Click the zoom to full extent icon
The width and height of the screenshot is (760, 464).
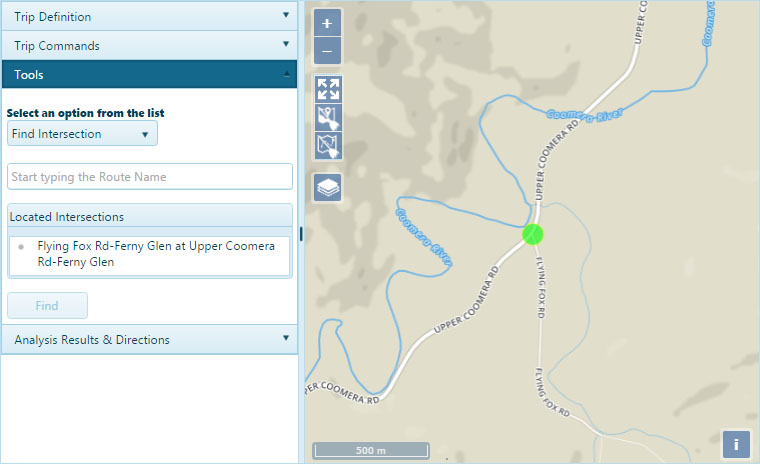click(327, 88)
